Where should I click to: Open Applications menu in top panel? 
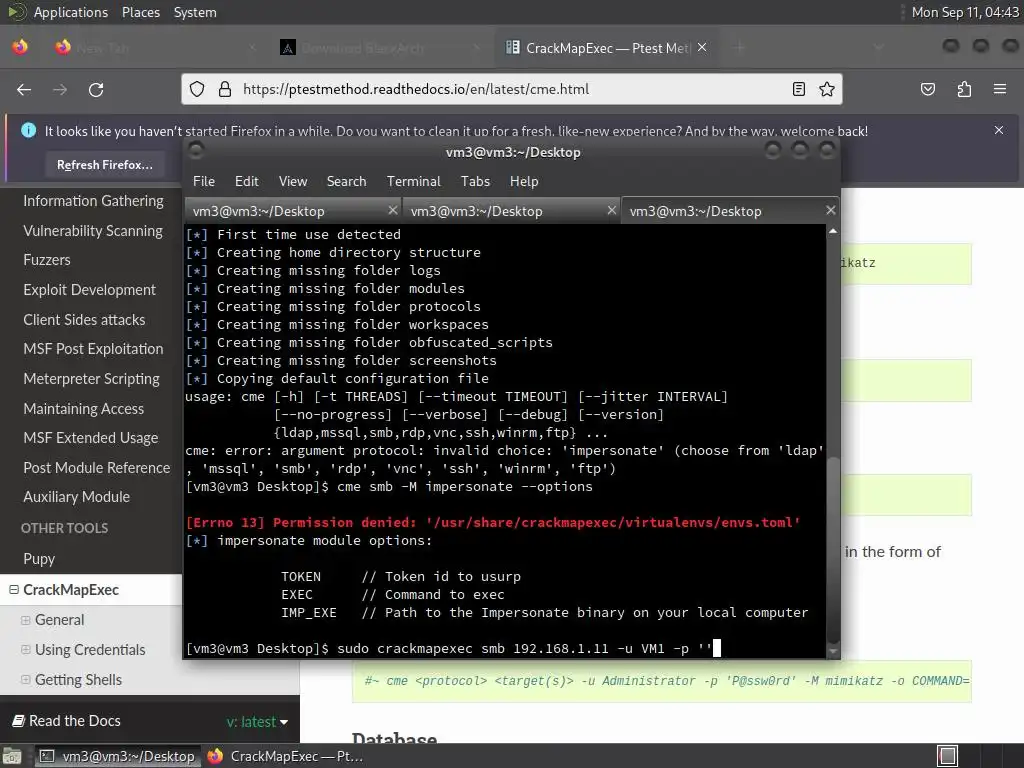[x=71, y=12]
